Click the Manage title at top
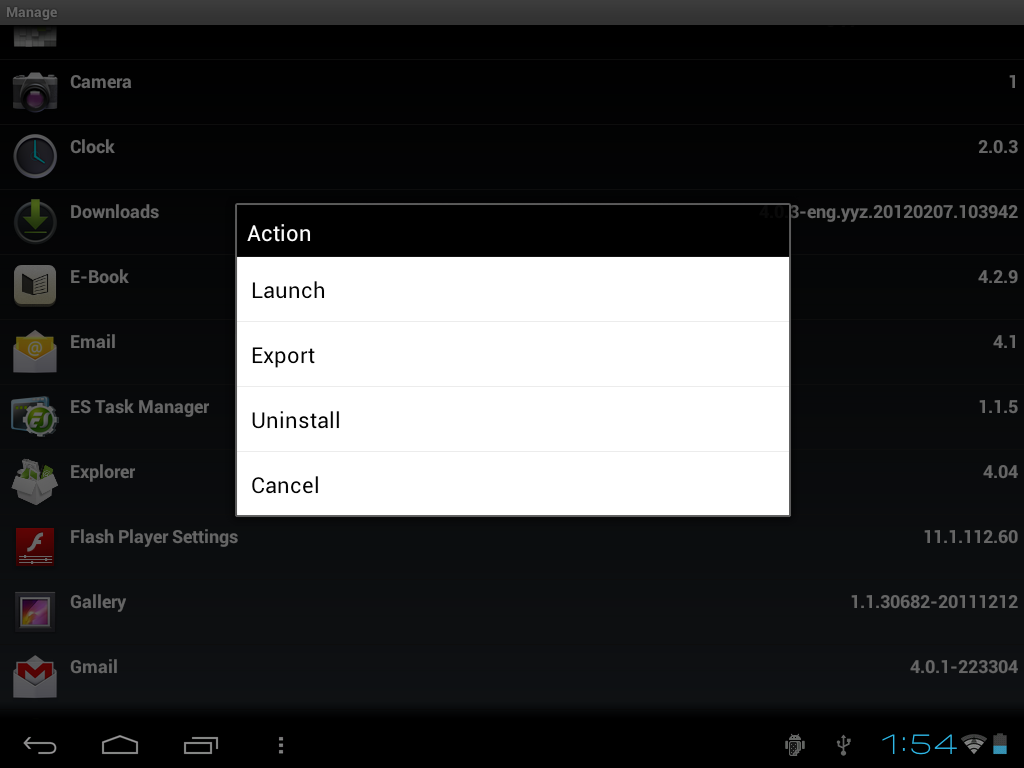This screenshot has height=768, width=1024. pyautogui.click(x=31, y=12)
